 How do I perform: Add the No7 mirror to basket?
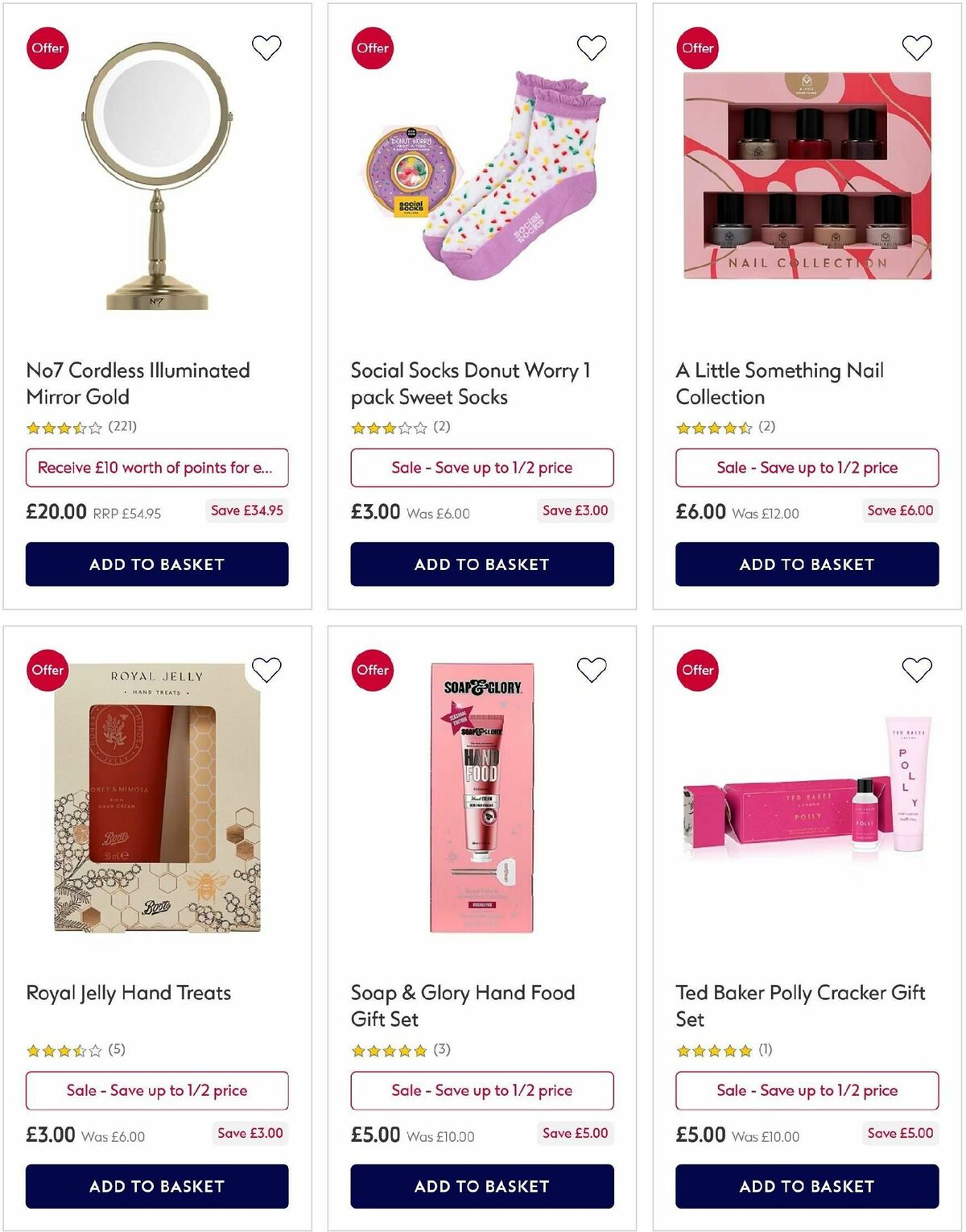(x=158, y=564)
